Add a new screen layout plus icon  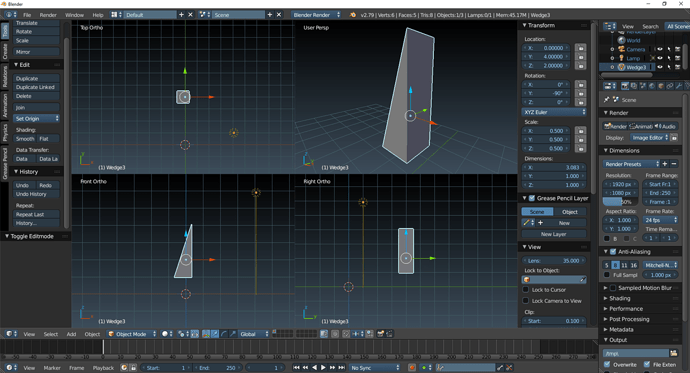[x=181, y=15]
